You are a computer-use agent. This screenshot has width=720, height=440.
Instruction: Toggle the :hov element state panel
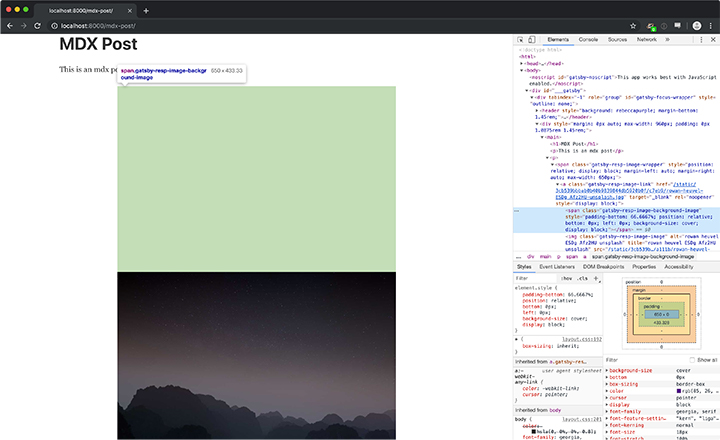click(x=566, y=278)
